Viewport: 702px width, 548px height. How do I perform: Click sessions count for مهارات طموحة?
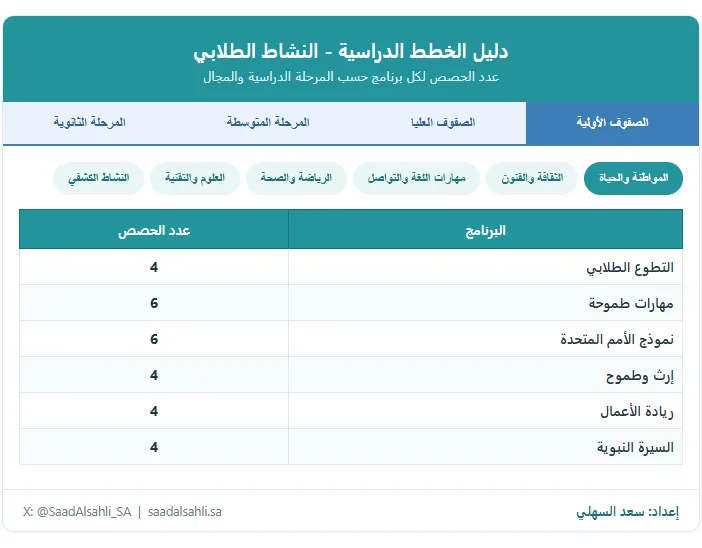pyautogui.click(x=154, y=303)
